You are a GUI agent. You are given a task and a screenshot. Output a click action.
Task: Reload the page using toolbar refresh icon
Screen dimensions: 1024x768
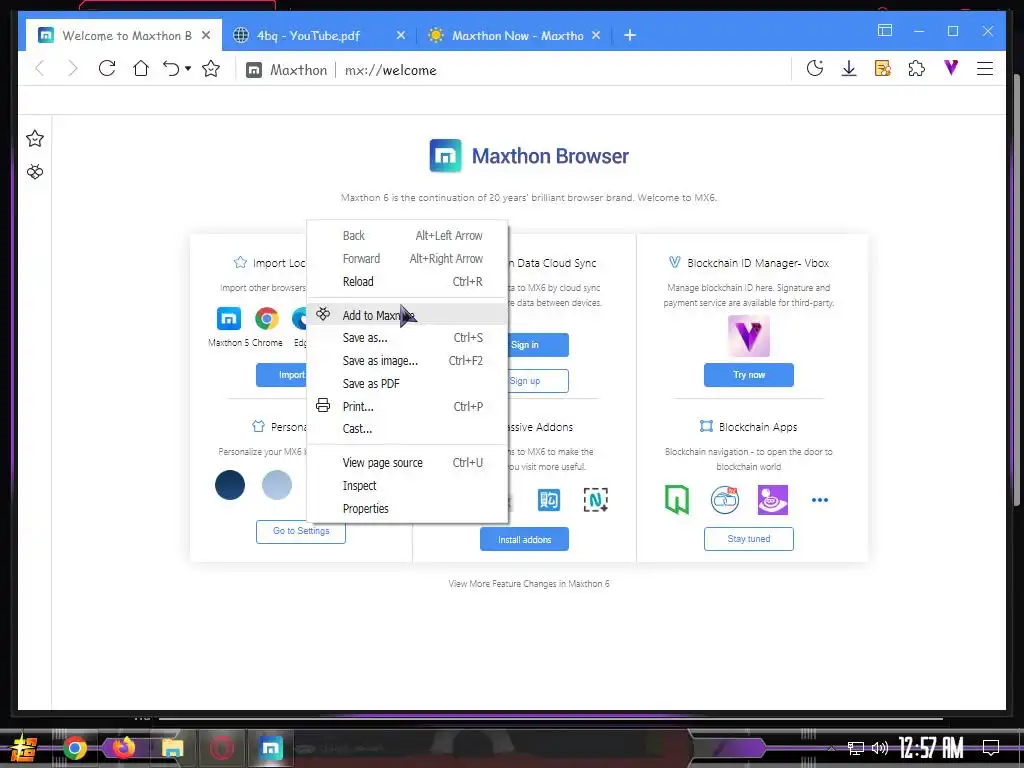[x=106, y=68]
